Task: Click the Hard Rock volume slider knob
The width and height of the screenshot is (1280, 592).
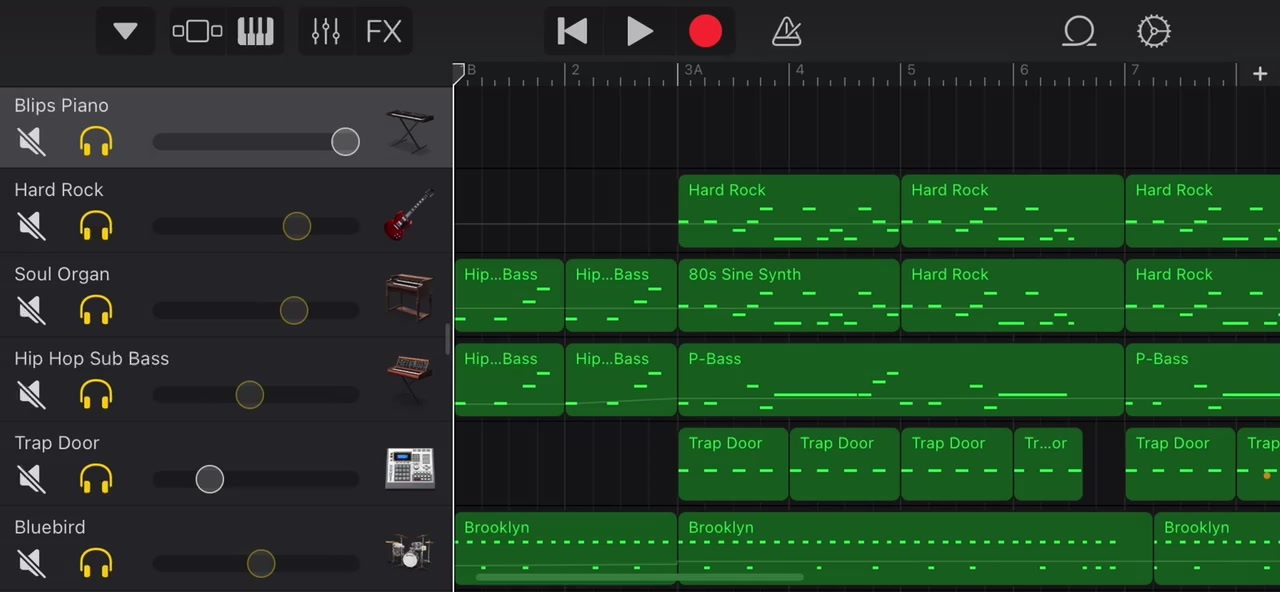Action: (x=297, y=226)
